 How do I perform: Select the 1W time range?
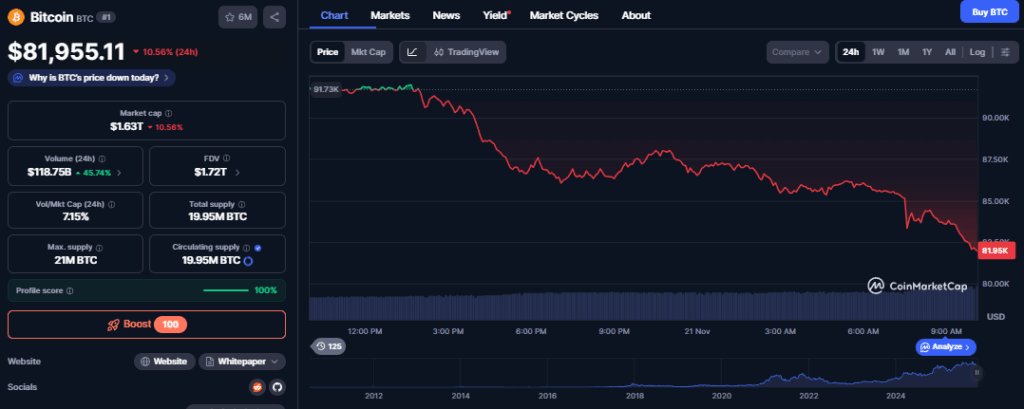coord(878,52)
